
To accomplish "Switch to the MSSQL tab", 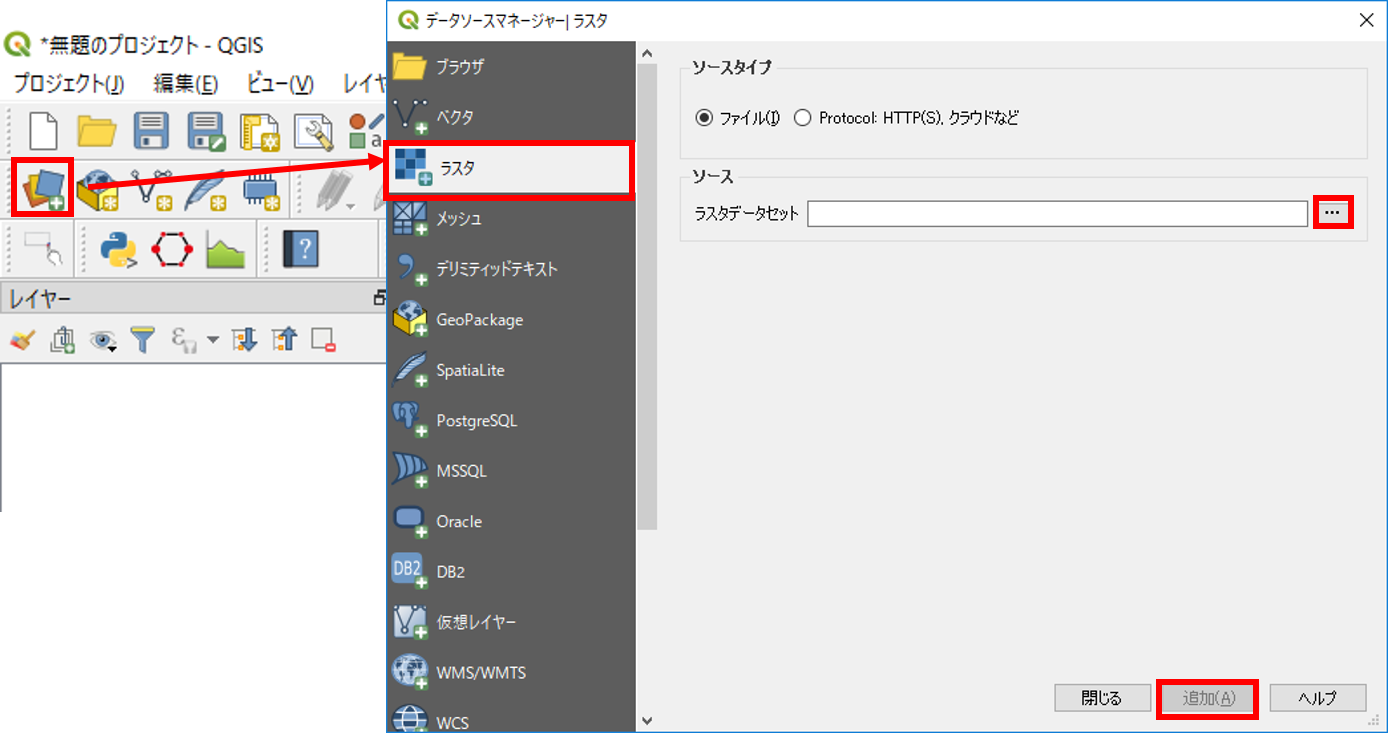I will tap(511, 471).
